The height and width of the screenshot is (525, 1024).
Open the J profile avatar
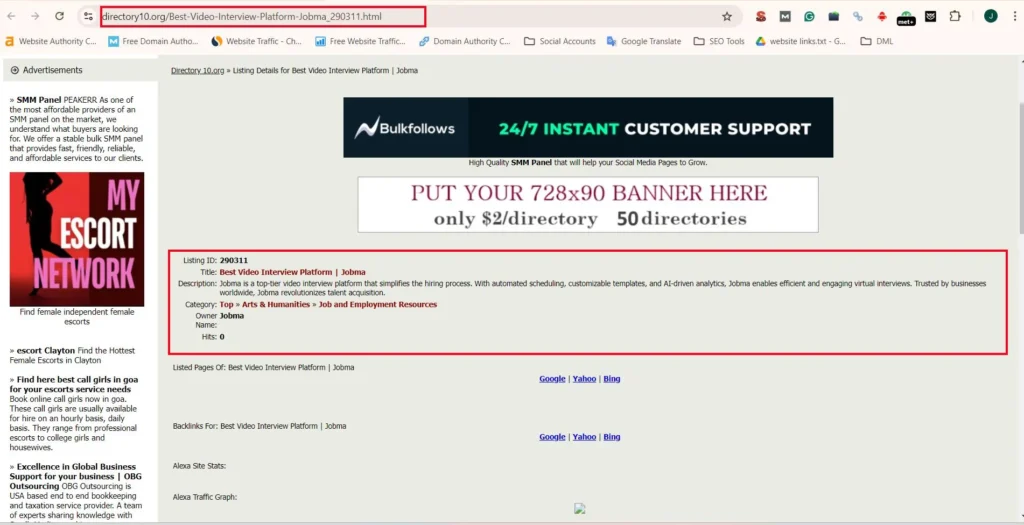click(991, 16)
